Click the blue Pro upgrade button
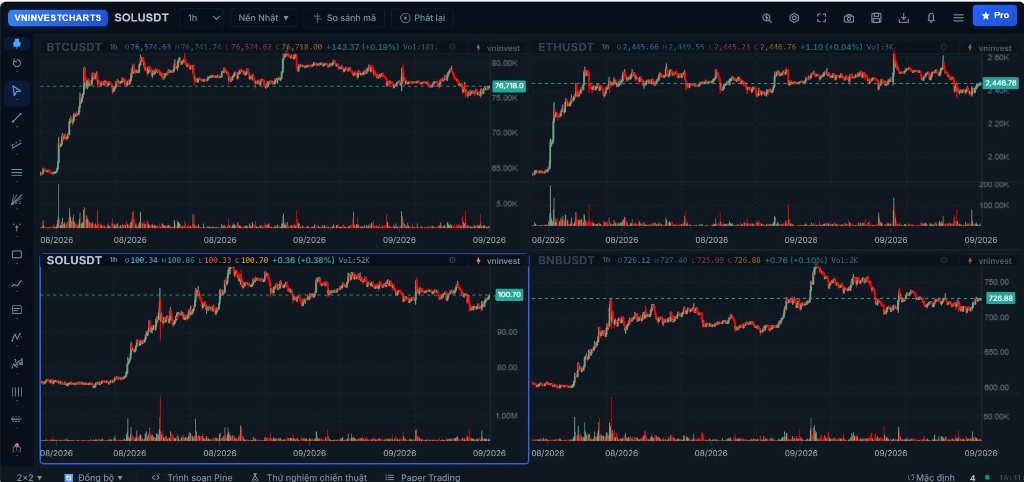 995,16
